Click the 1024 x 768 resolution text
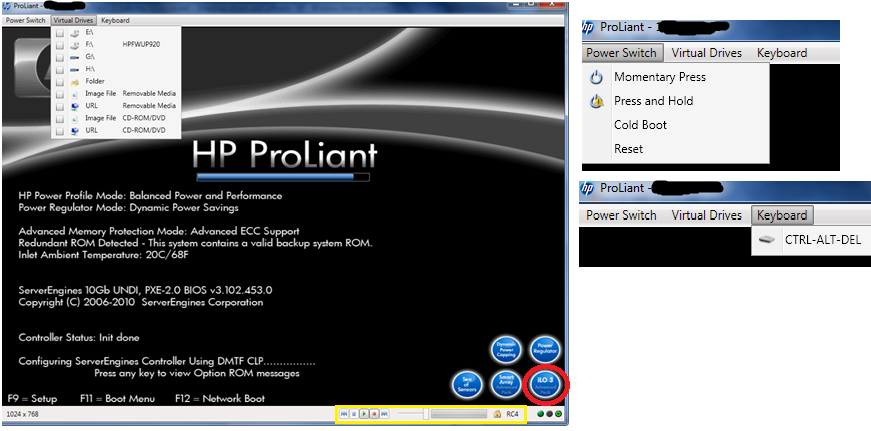The height and width of the screenshot is (431, 871). coord(22,414)
